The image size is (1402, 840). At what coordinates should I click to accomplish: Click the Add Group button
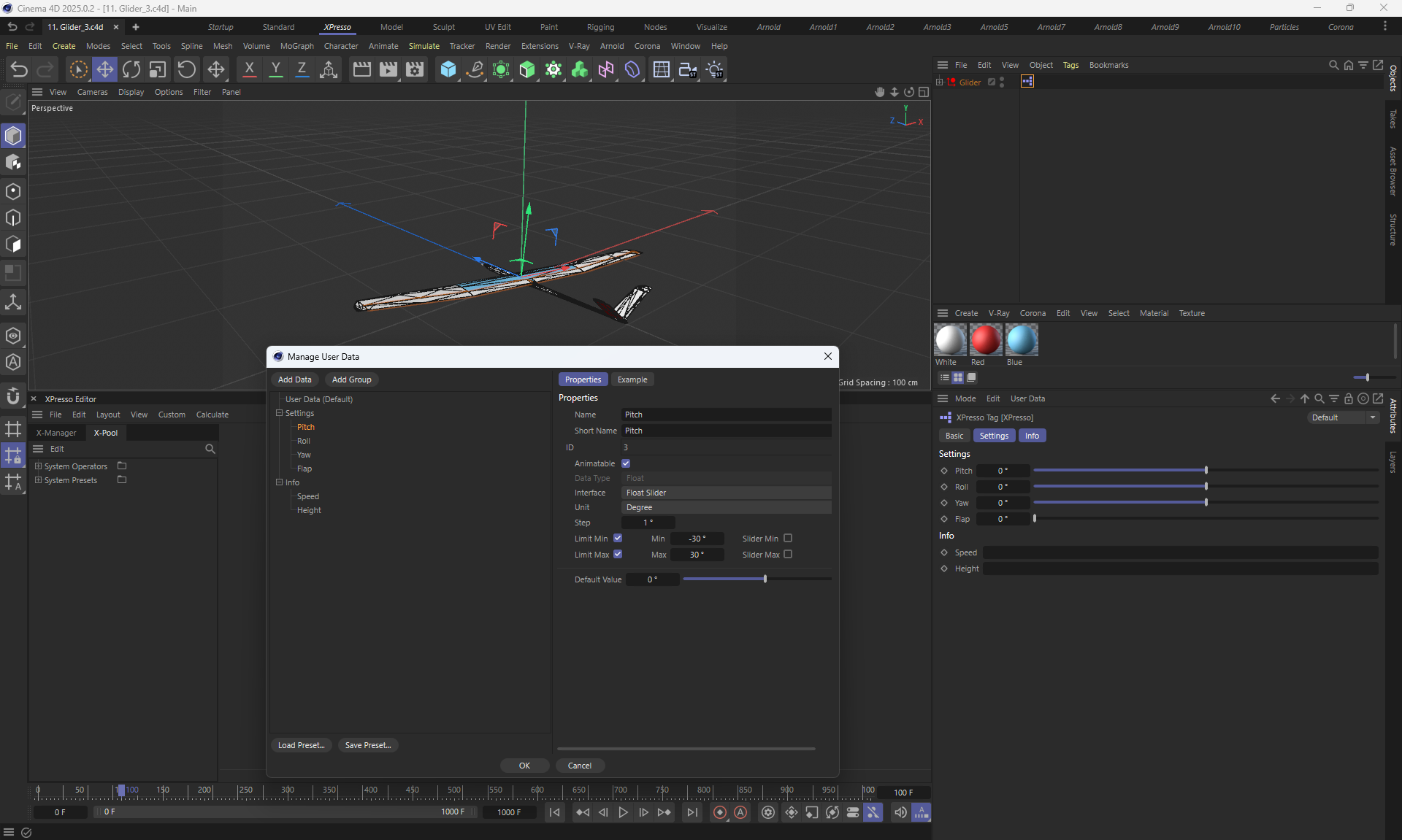[x=351, y=379]
